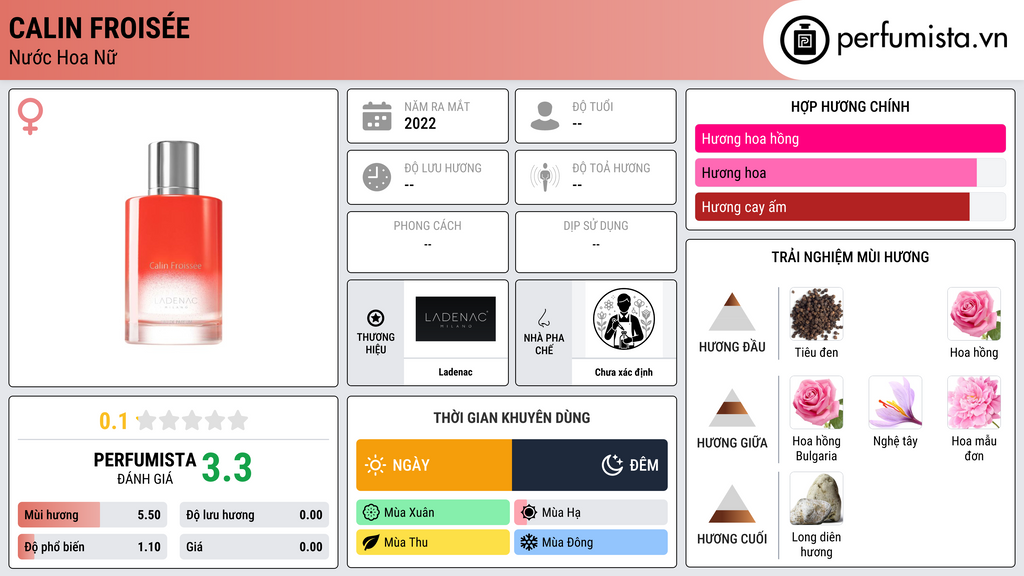Select the Ngày daytime segment
The width and height of the screenshot is (1024, 576).
coord(434,465)
